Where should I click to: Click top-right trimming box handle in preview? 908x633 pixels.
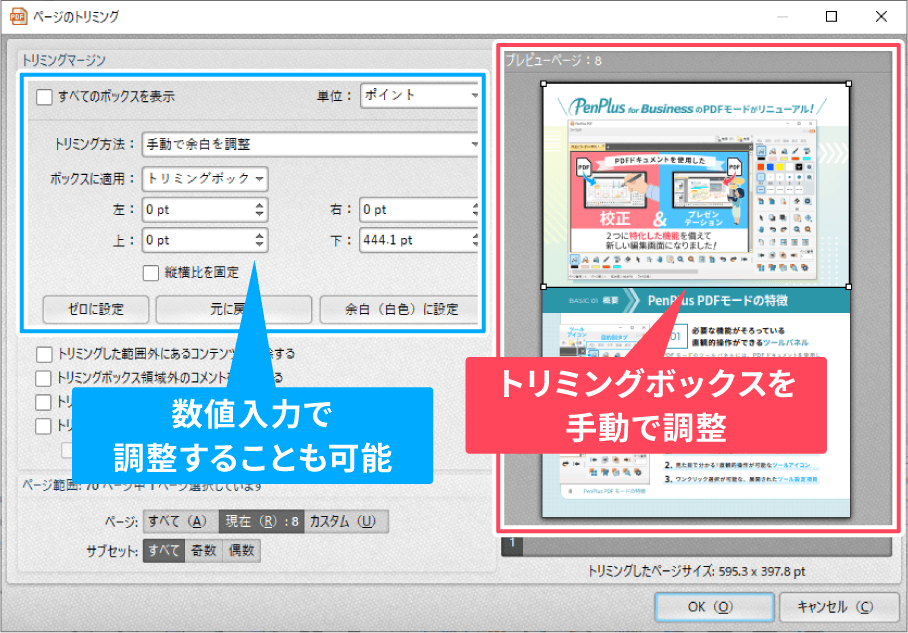[849, 84]
